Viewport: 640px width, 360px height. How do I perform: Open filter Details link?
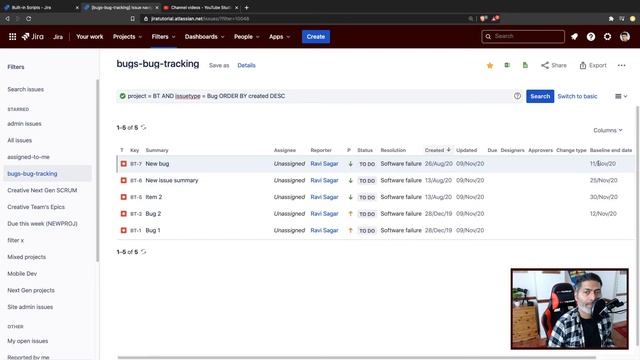click(x=246, y=65)
